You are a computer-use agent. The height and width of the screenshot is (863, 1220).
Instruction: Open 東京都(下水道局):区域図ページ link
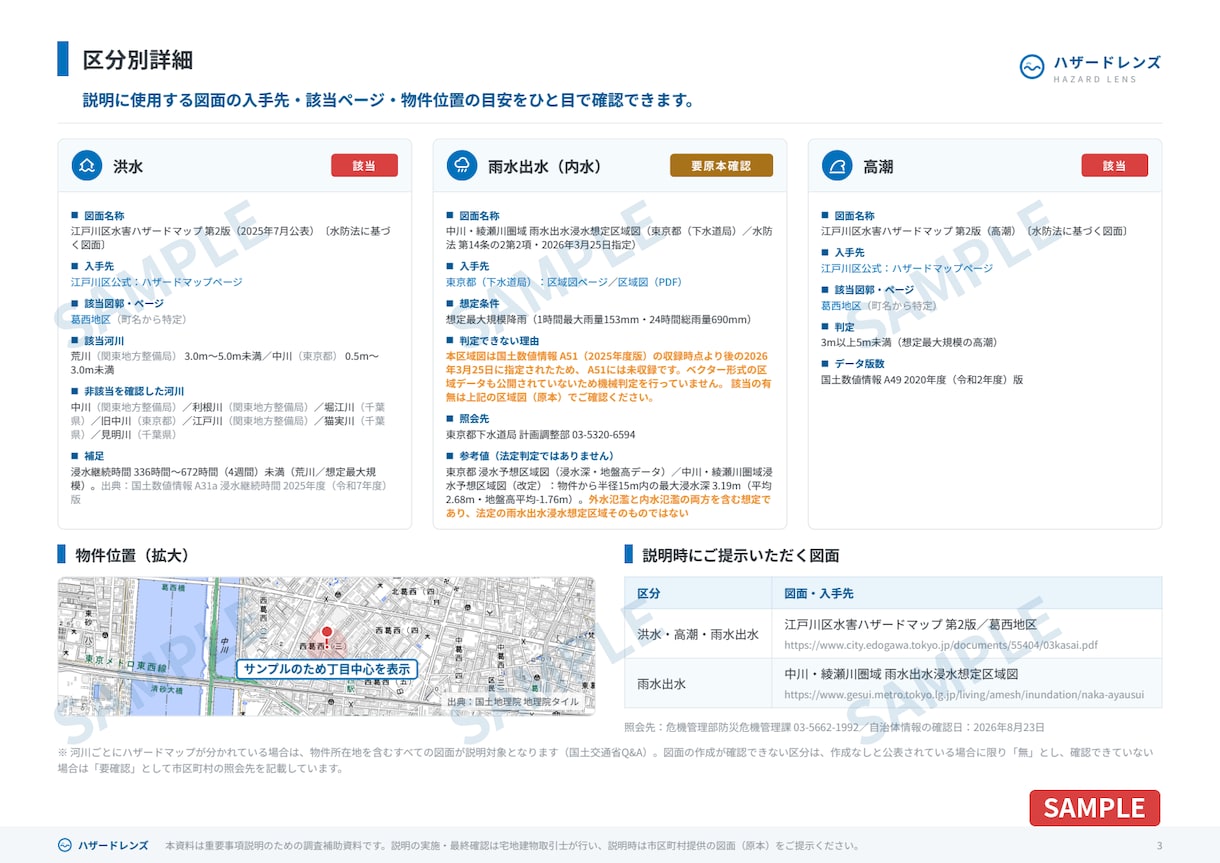(x=527, y=282)
